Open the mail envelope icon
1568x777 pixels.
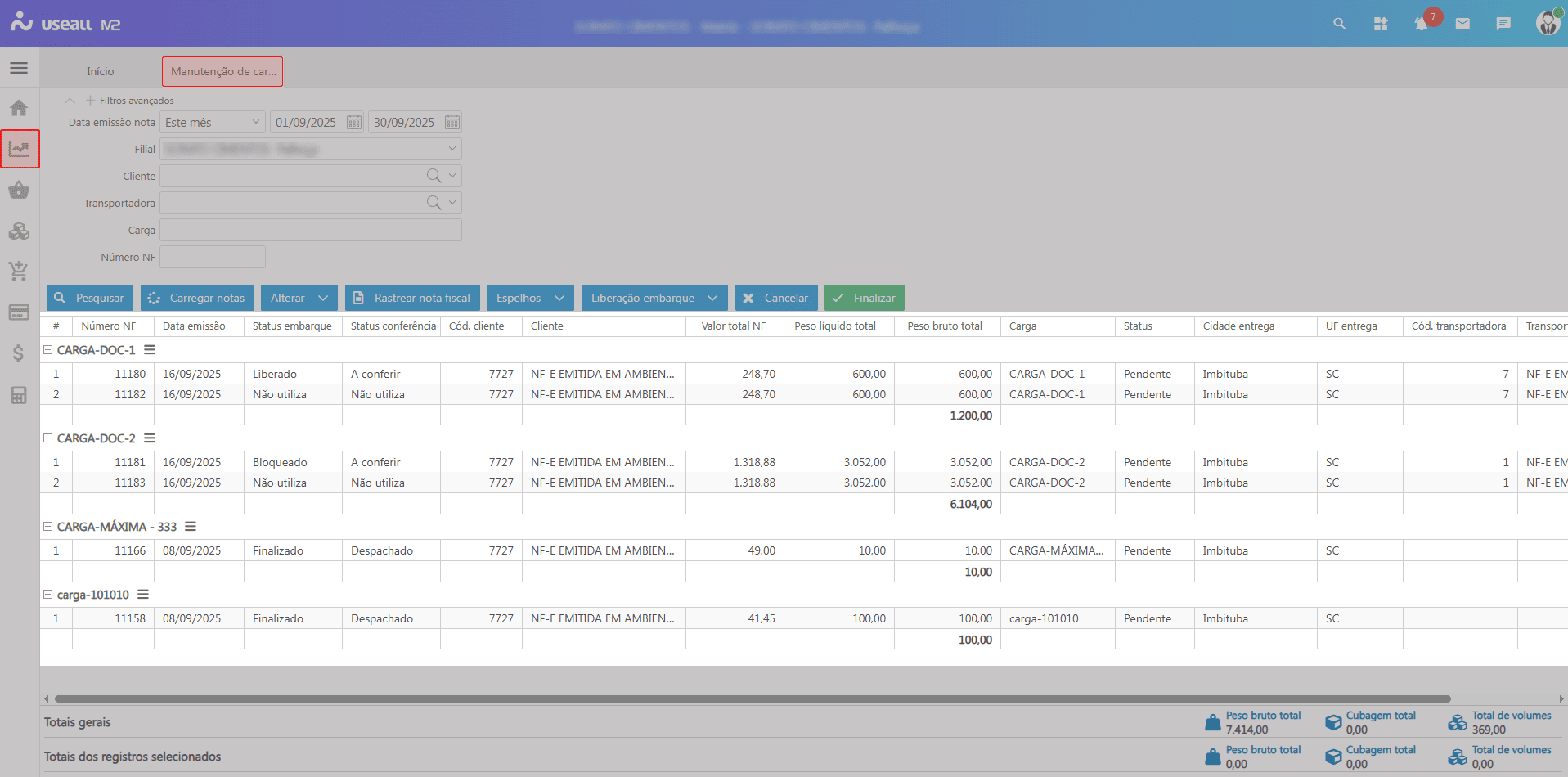(x=1462, y=25)
